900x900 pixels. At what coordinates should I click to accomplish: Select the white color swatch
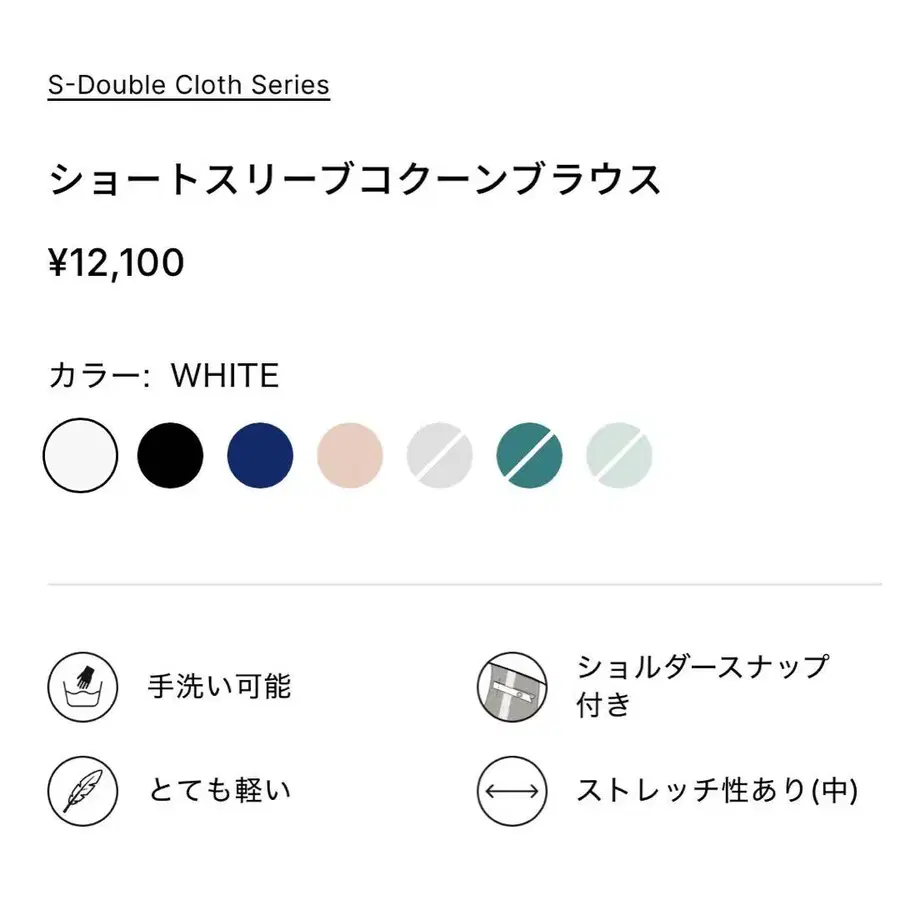[x=80, y=456]
